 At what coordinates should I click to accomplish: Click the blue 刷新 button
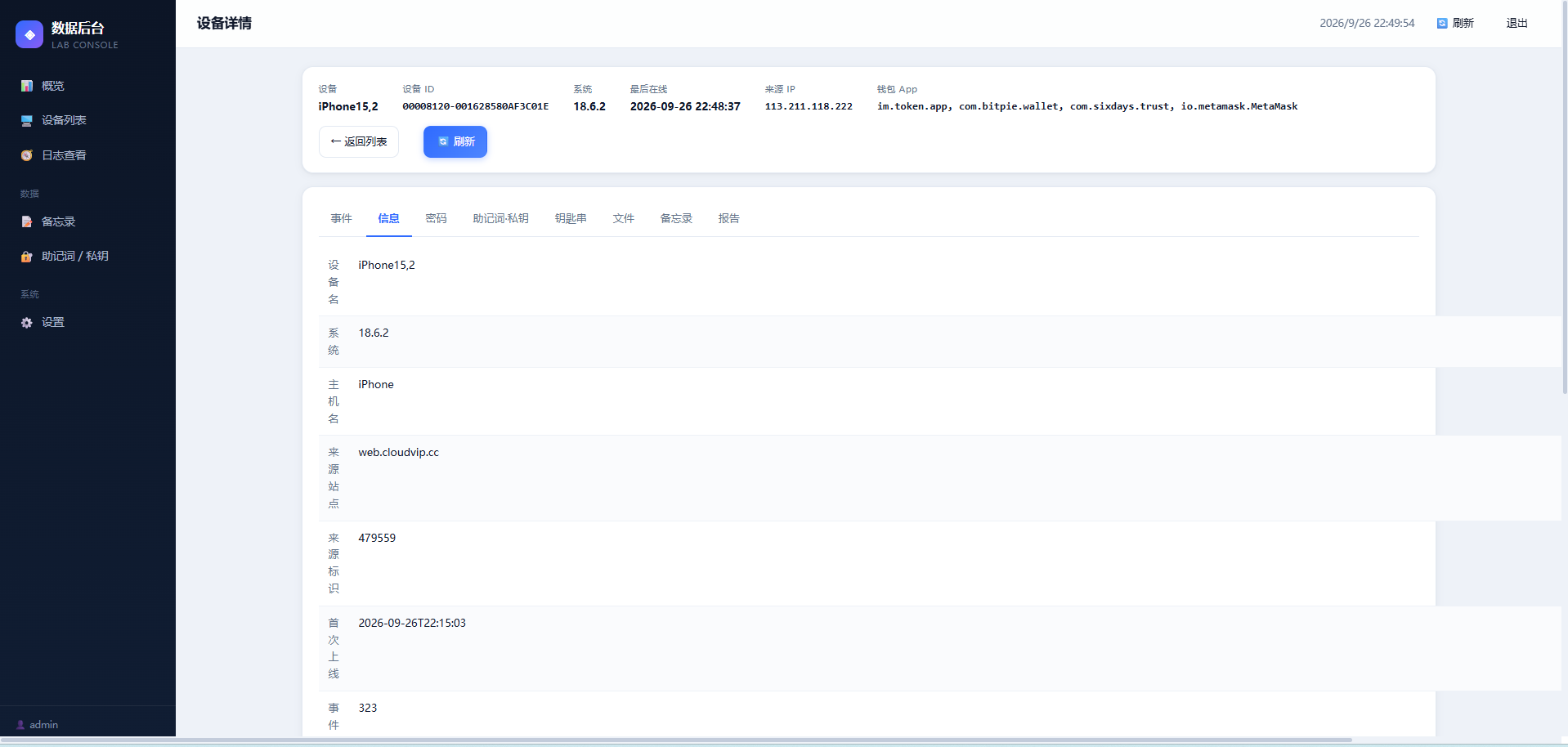pos(455,141)
